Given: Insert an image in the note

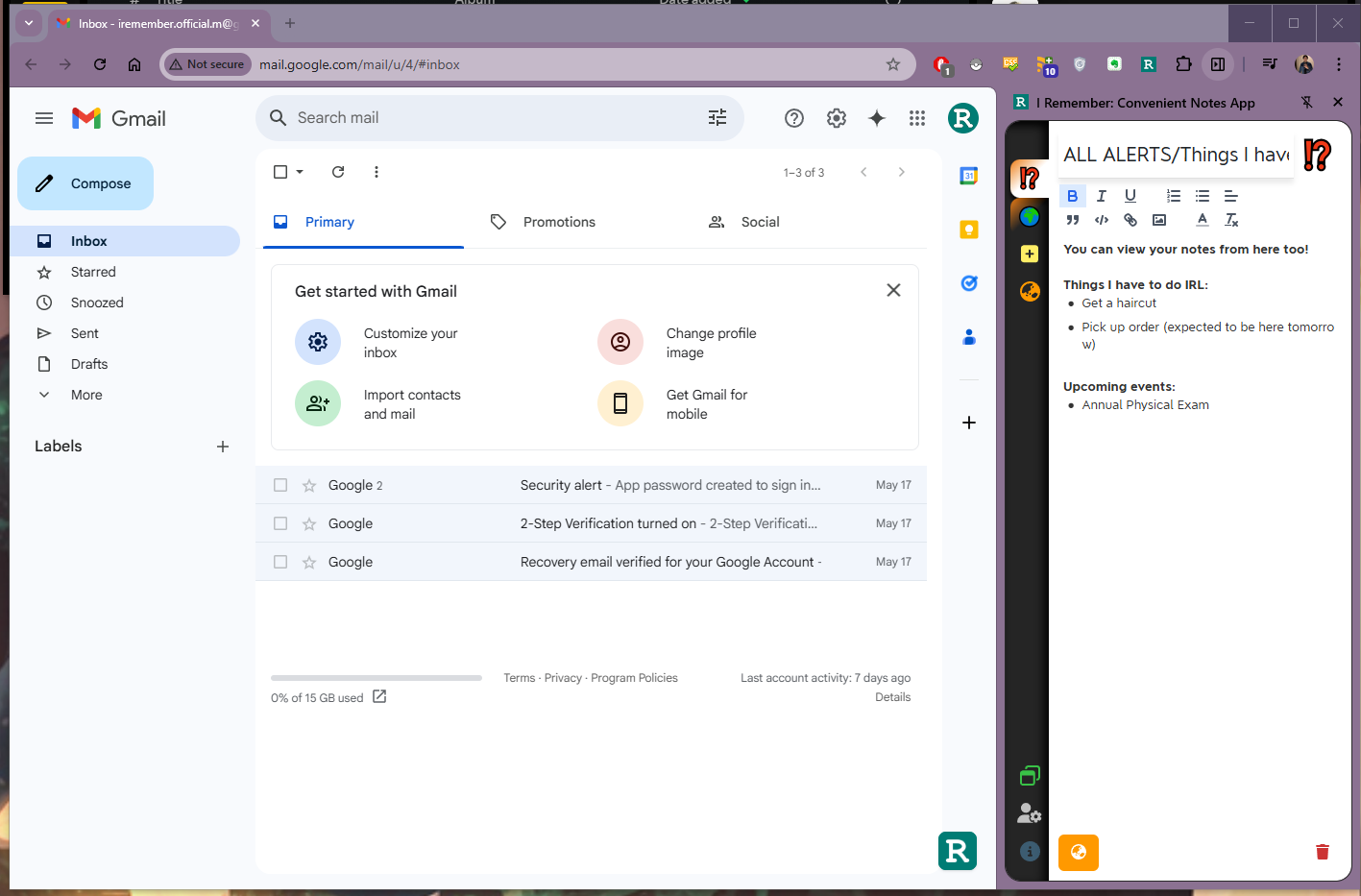Looking at the screenshot, I should [1159, 220].
